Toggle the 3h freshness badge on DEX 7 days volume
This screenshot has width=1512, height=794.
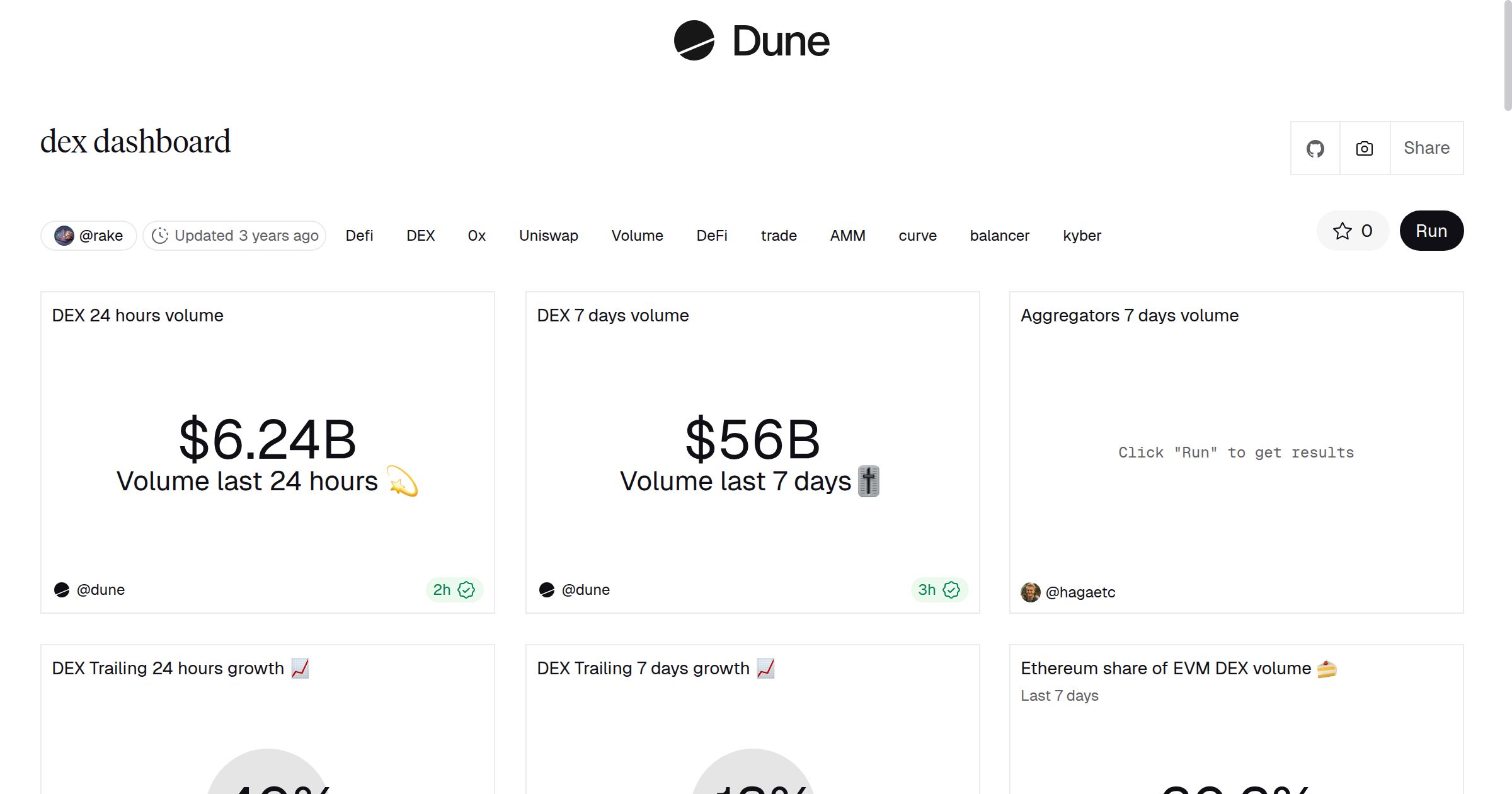tap(939, 589)
